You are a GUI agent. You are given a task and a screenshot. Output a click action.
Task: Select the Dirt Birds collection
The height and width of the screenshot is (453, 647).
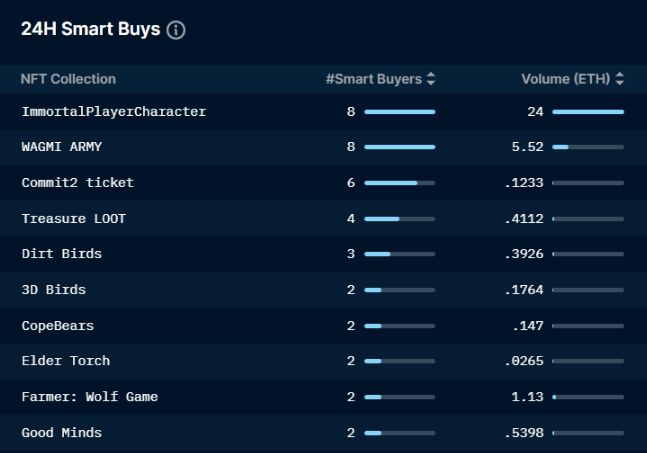[61, 254]
